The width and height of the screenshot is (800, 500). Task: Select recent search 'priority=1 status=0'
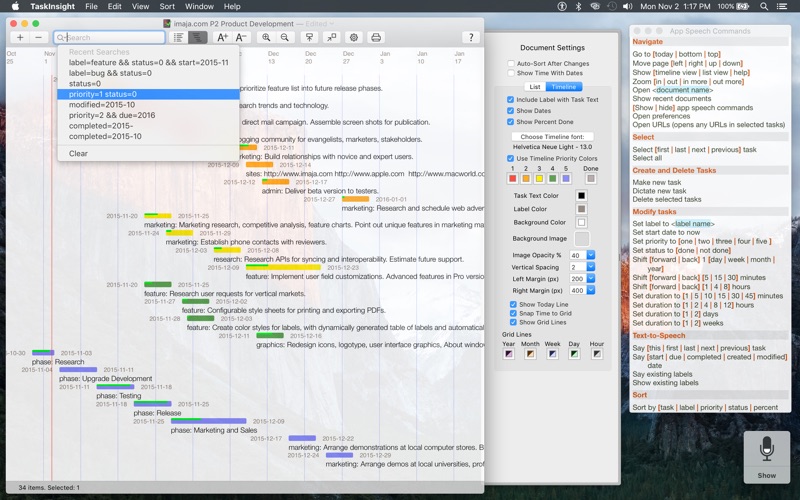tap(103, 94)
